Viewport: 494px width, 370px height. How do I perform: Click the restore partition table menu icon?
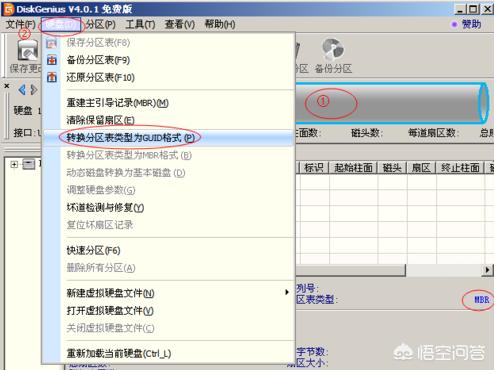tap(52, 77)
